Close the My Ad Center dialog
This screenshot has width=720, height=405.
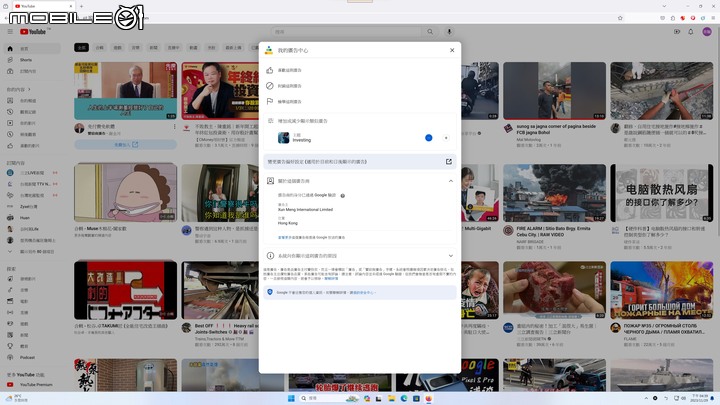[452, 50]
